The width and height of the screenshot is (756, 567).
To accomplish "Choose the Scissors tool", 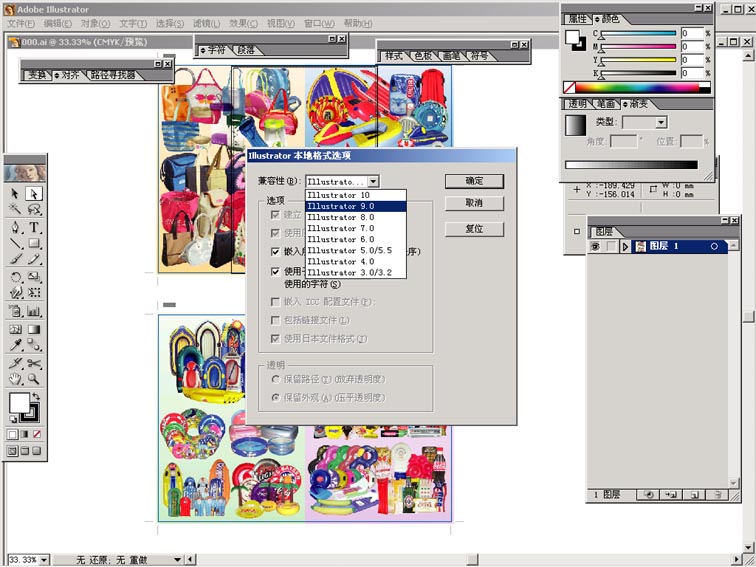I will [x=33, y=363].
